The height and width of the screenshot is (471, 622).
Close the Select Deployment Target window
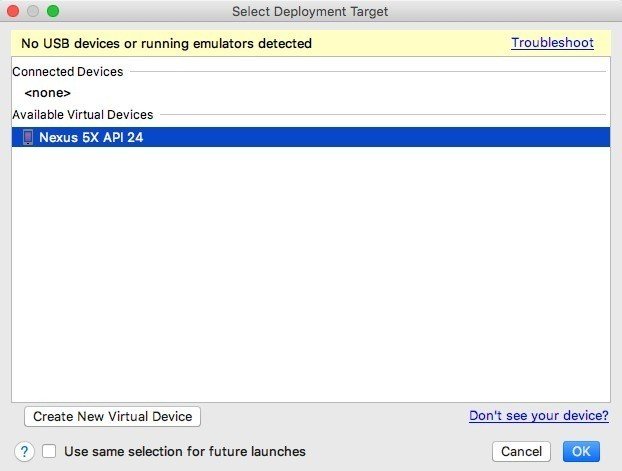pyautogui.click(x=14, y=12)
